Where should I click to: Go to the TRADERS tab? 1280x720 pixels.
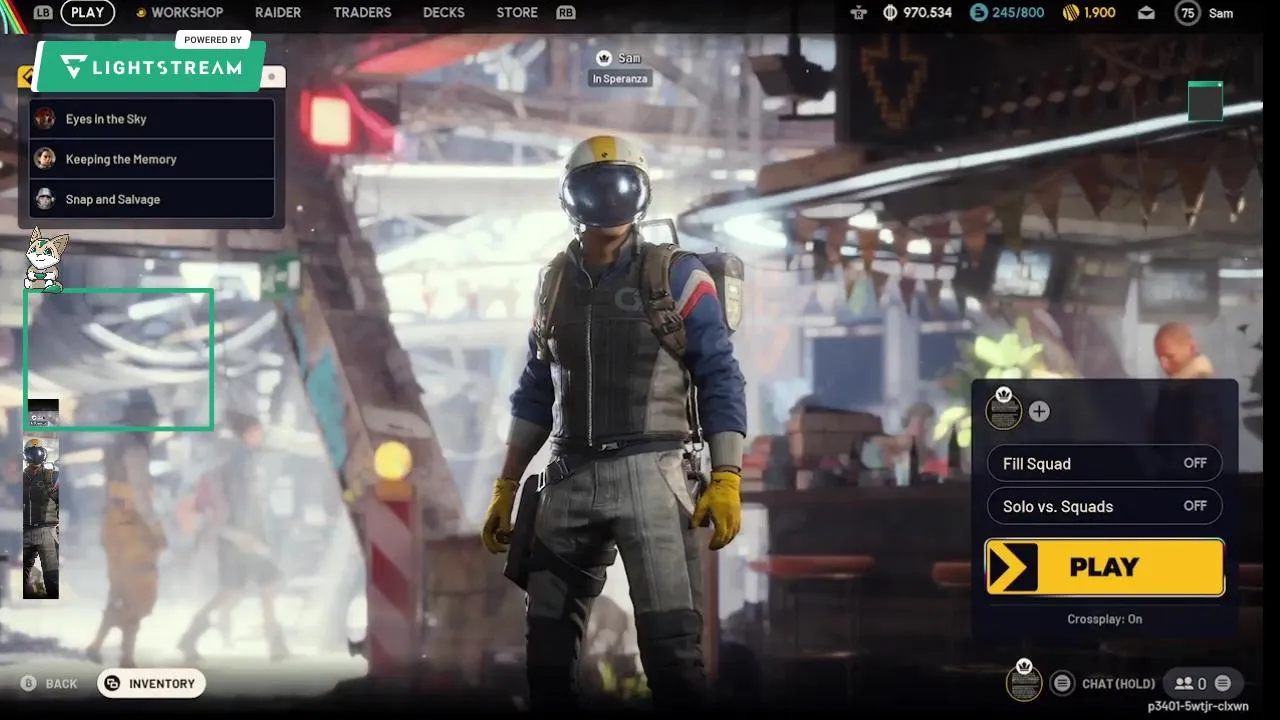362,13
